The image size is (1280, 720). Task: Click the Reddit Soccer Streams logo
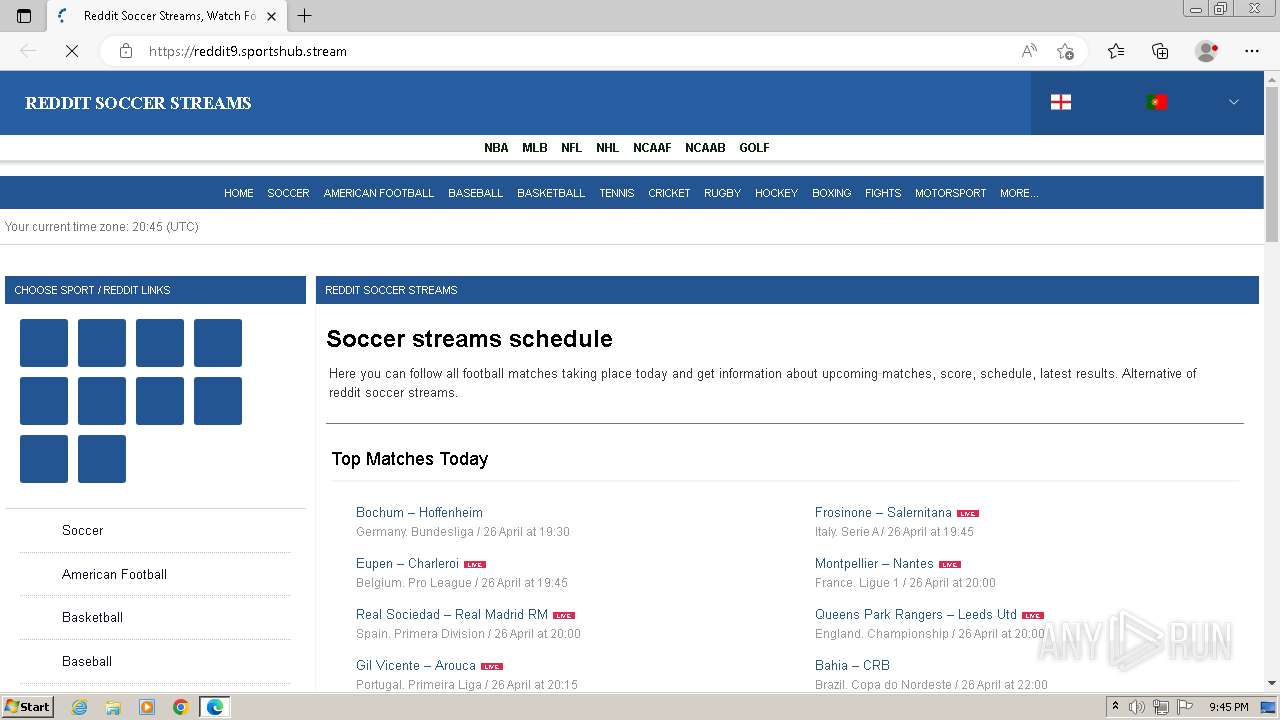tap(138, 103)
